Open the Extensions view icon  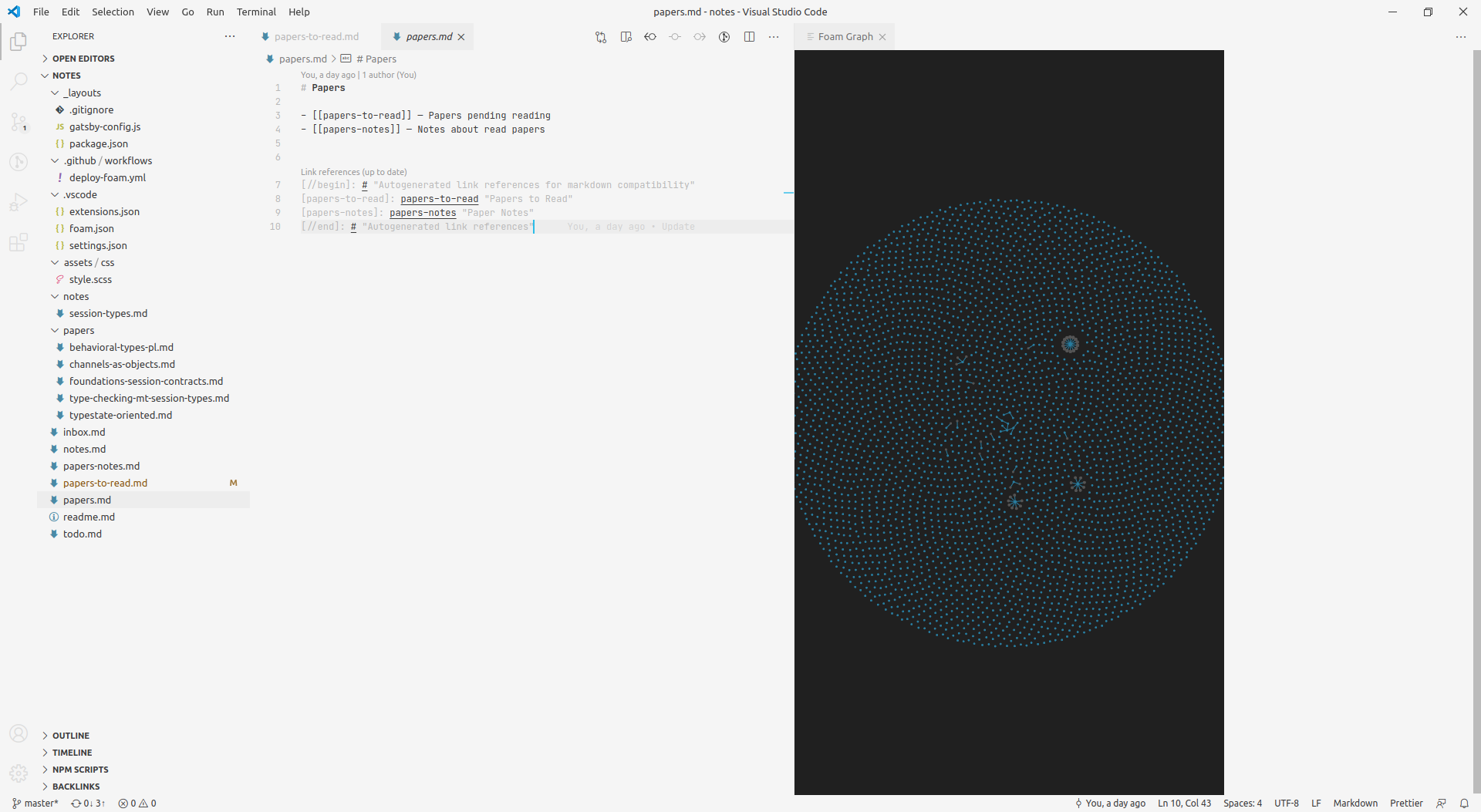[19, 243]
